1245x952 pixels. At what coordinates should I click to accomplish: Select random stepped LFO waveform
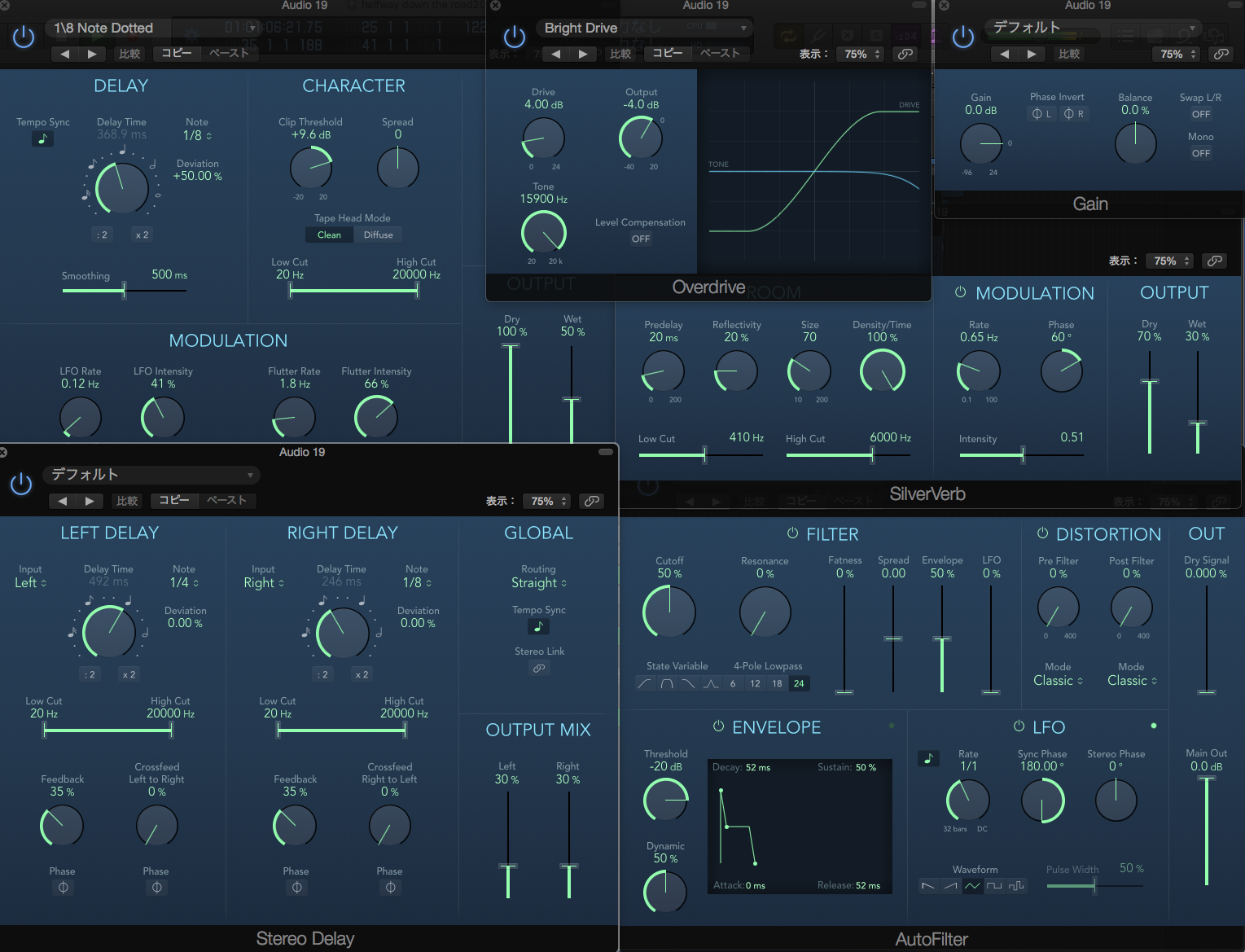point(1016,885)
